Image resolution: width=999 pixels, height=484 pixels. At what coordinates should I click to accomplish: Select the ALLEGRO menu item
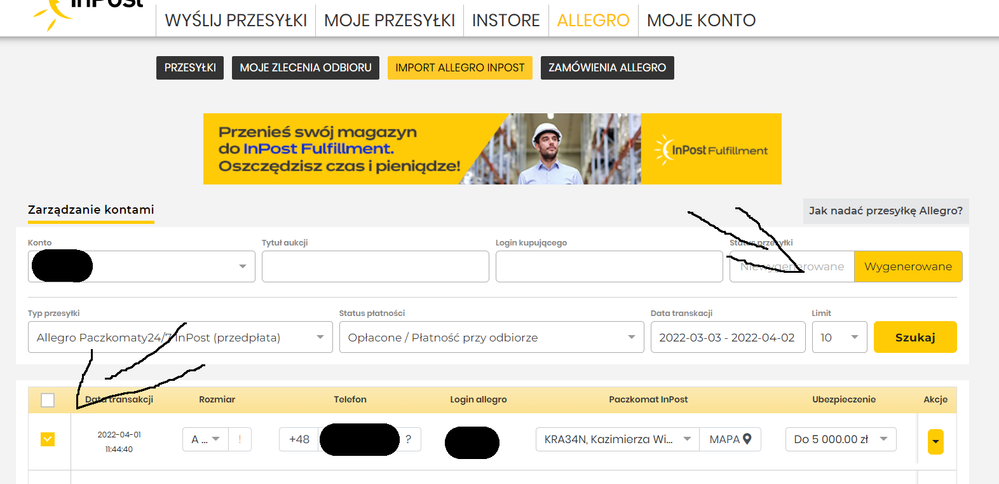[x=593, y=20]
